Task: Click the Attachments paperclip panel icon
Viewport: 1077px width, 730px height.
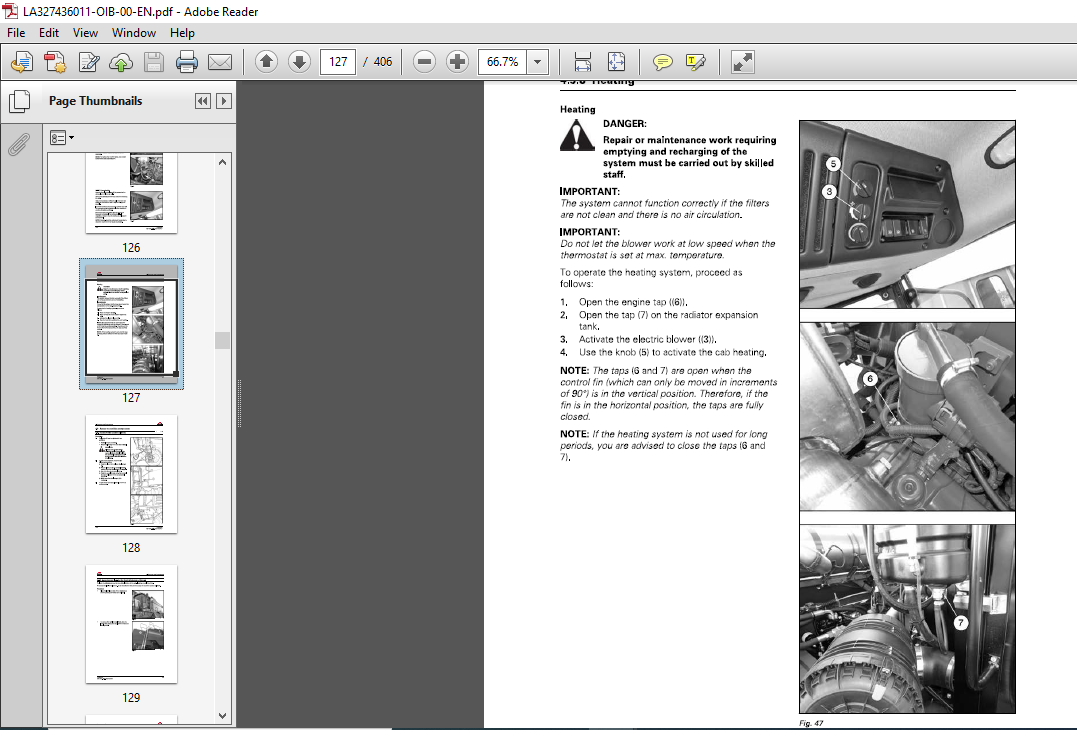Action: (19, 144)
